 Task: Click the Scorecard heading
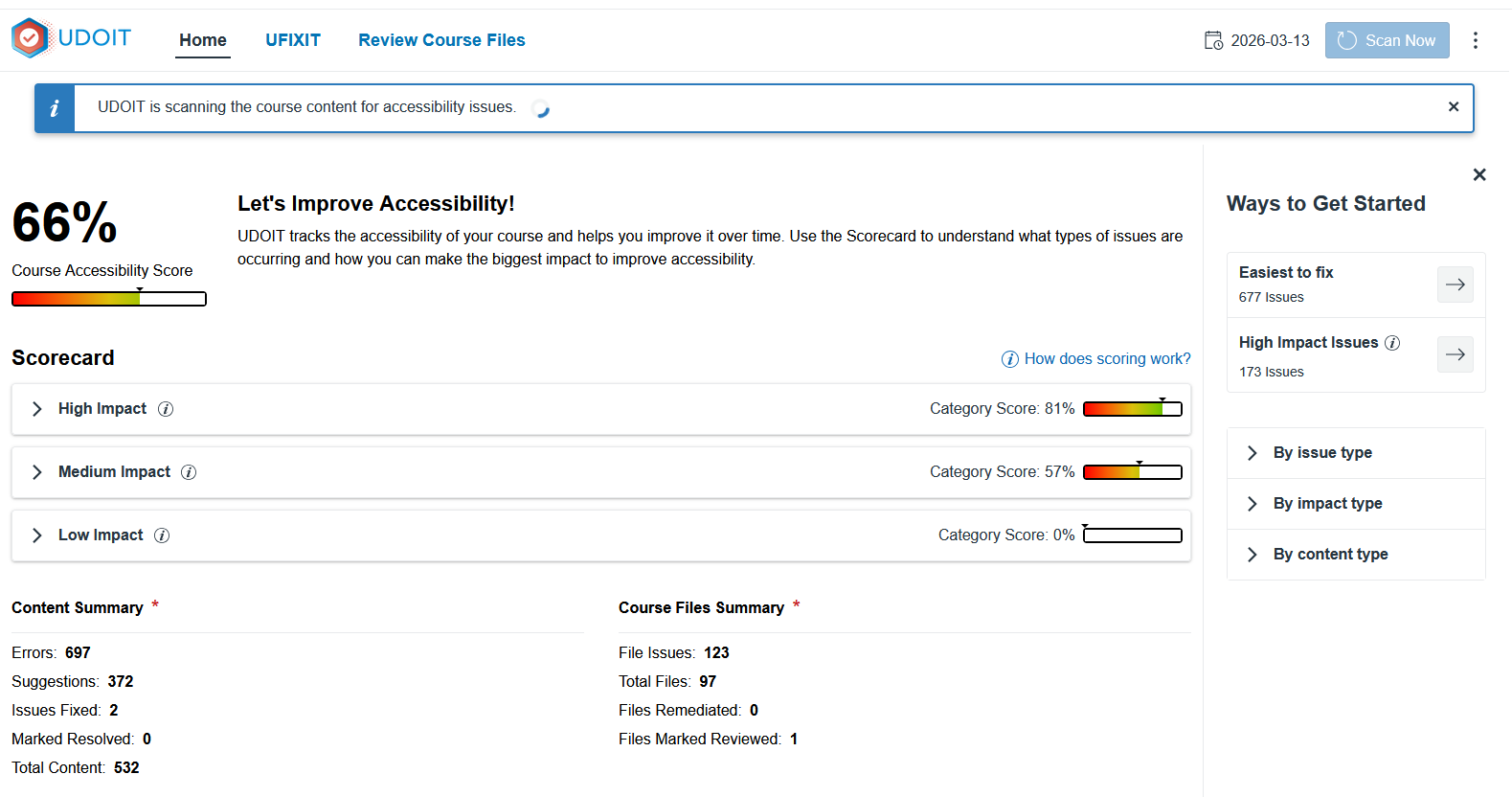pos(63,357)
